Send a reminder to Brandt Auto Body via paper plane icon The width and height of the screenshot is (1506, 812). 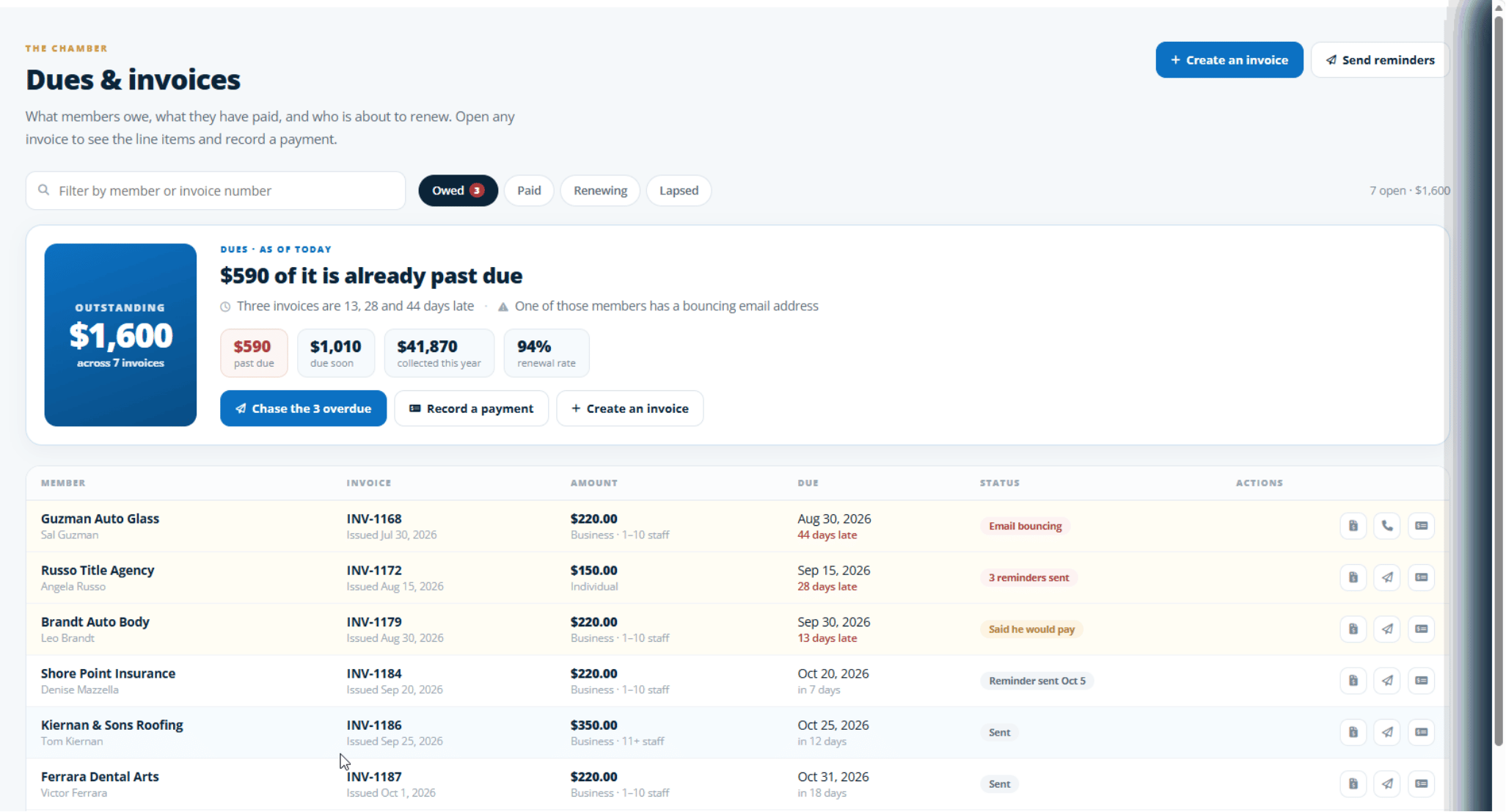pos(1386,629)
